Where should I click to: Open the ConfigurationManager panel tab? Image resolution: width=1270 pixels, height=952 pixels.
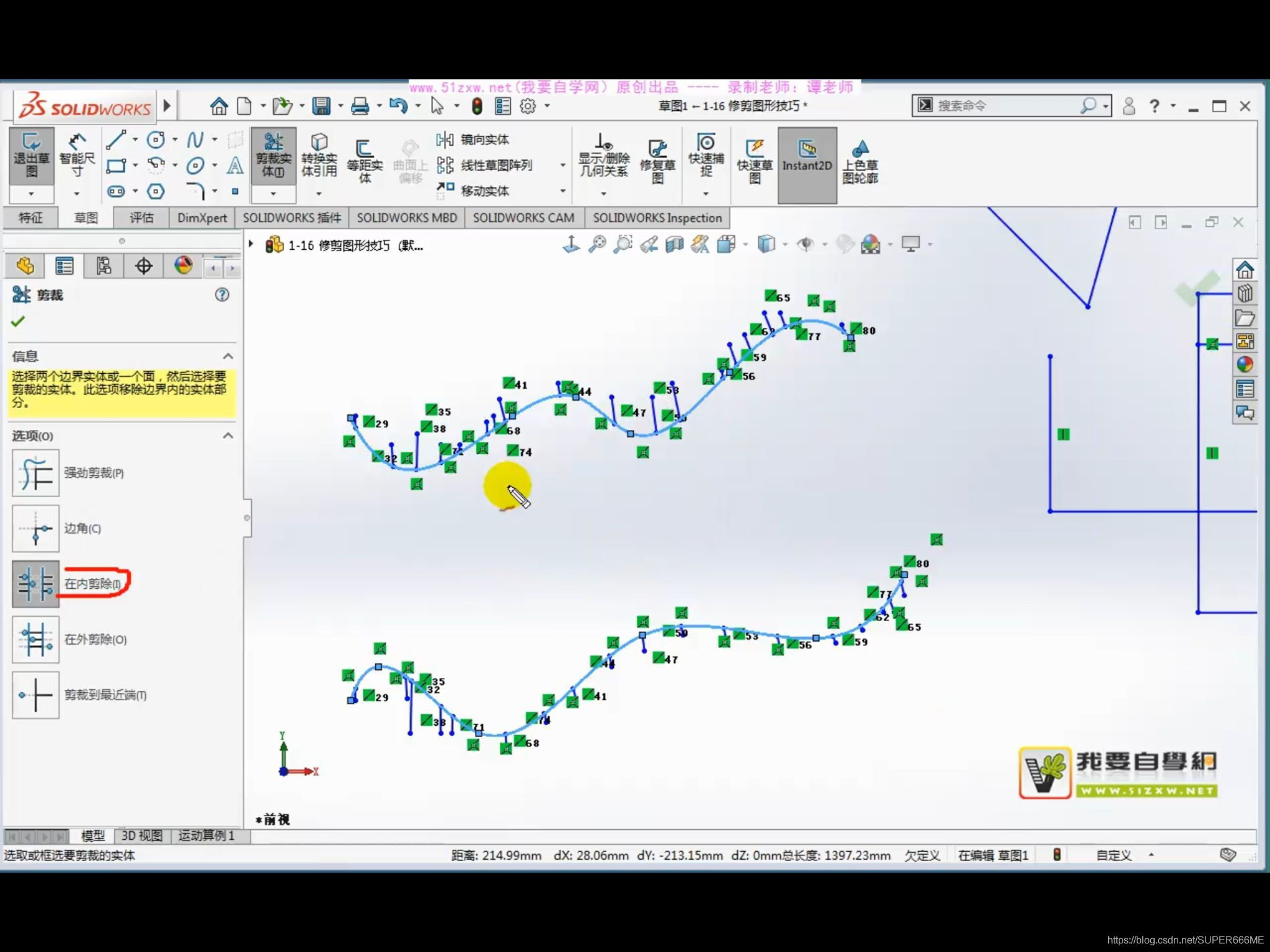tap(104, 267)
